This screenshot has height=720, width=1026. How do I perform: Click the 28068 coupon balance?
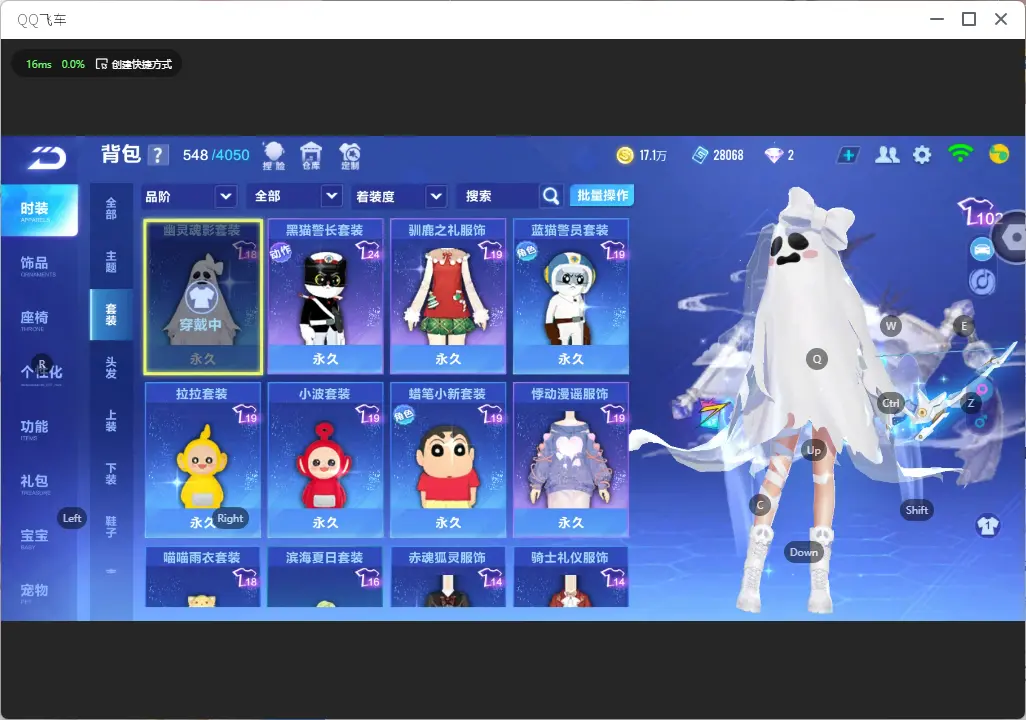click(728, 155)
